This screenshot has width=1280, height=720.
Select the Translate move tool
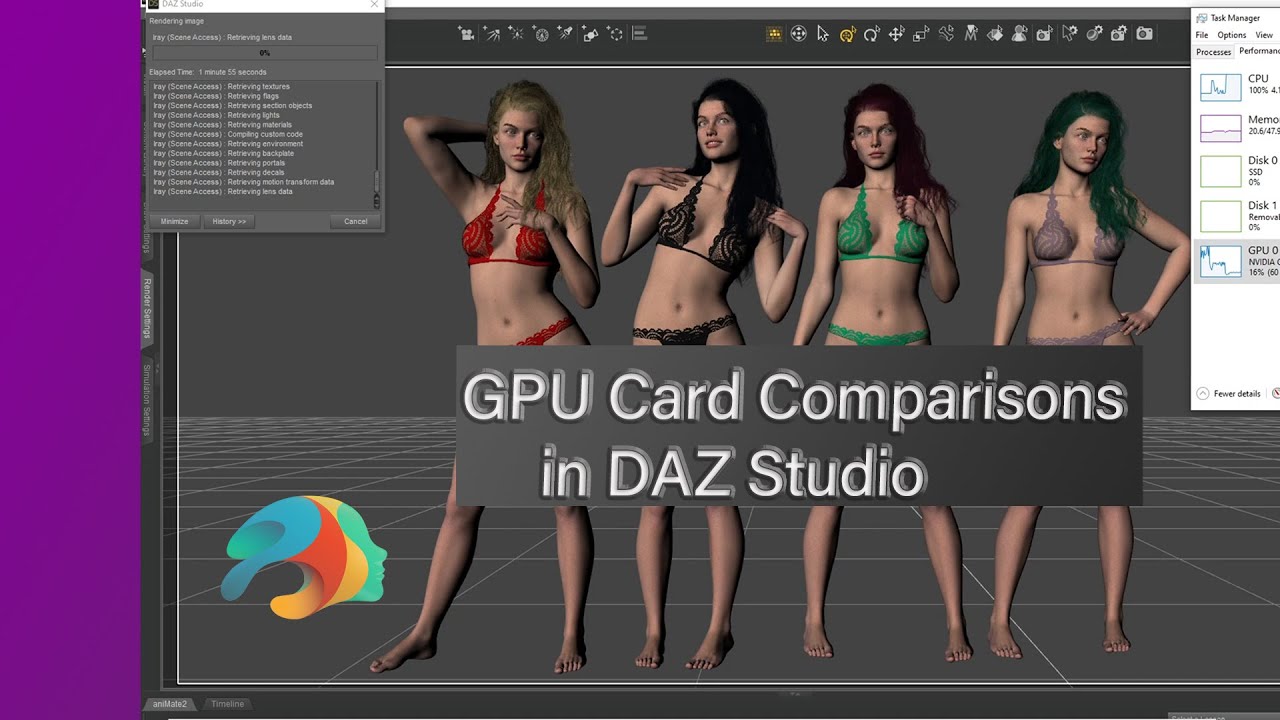(897, 34)
